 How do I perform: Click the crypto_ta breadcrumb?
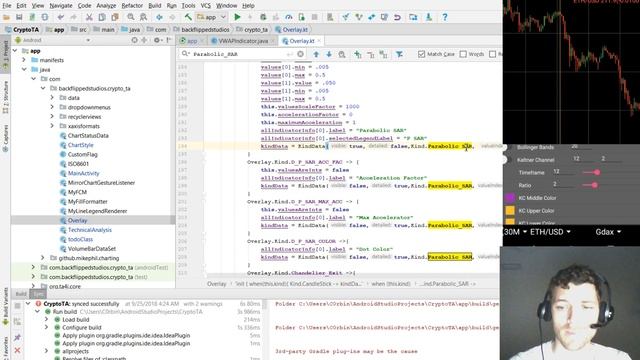point(252,29)
